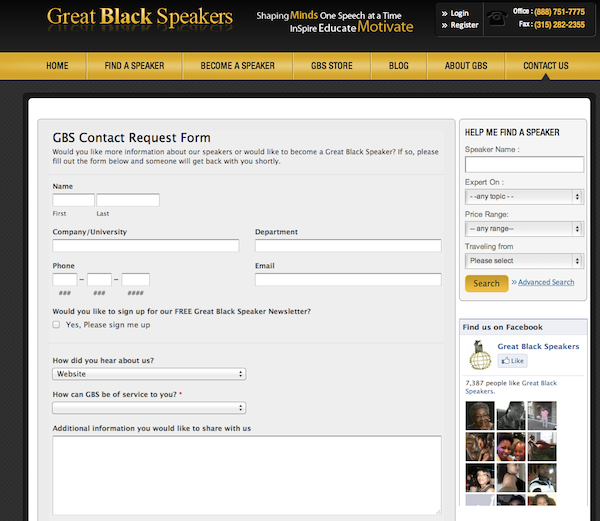Click the office phone number (888) 751-7775
Image resolution: width=600 pixels, height=521 pixels.
(x=559, y=12)
